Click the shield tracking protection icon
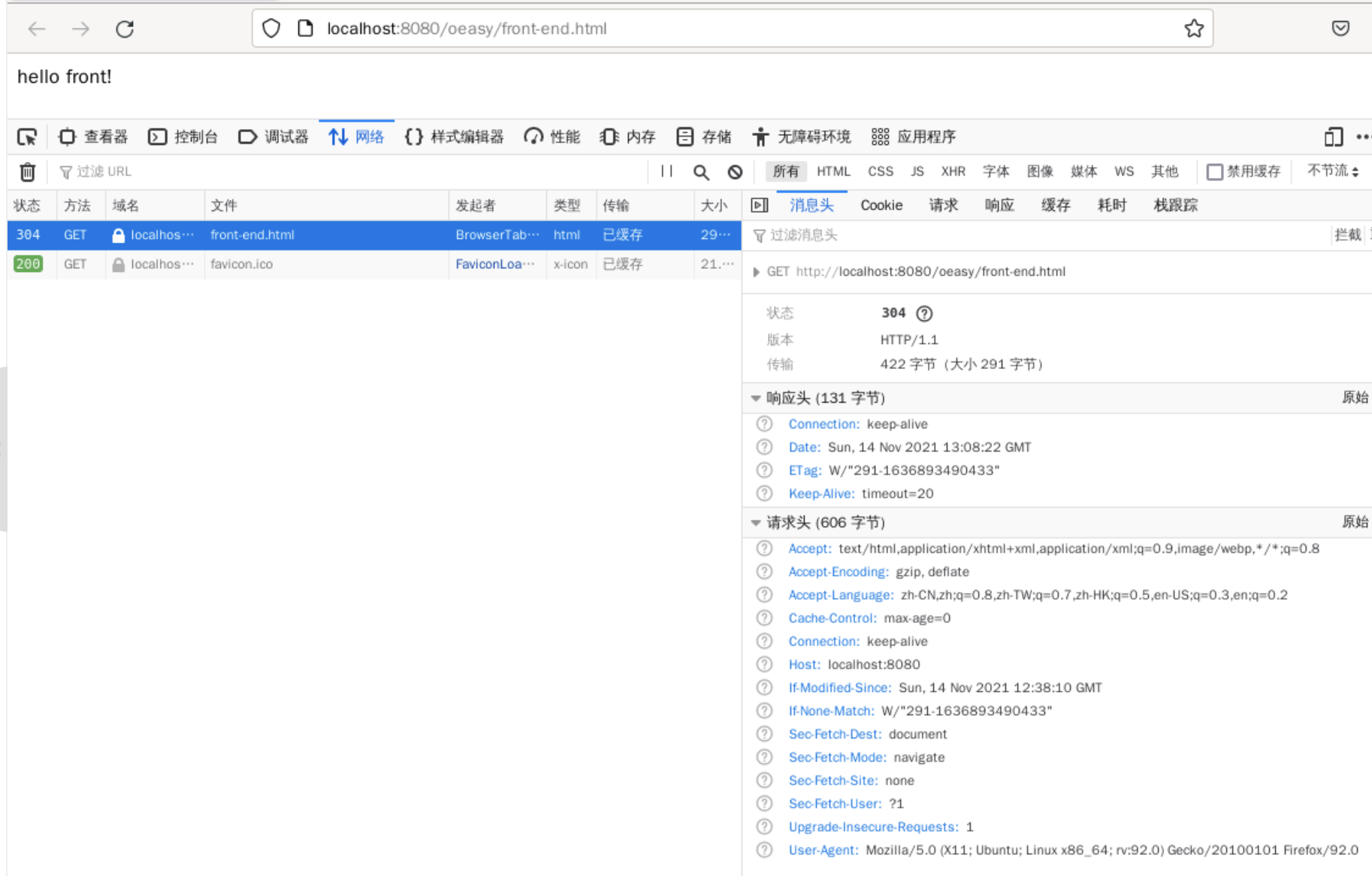The height and width of the screenshot is (876, 1372). 271,29
